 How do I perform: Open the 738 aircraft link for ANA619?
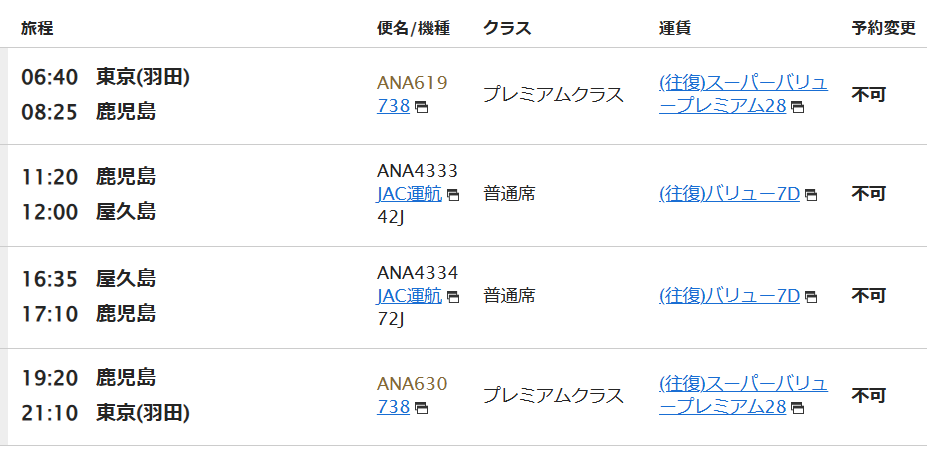click(x=393, y=106)
